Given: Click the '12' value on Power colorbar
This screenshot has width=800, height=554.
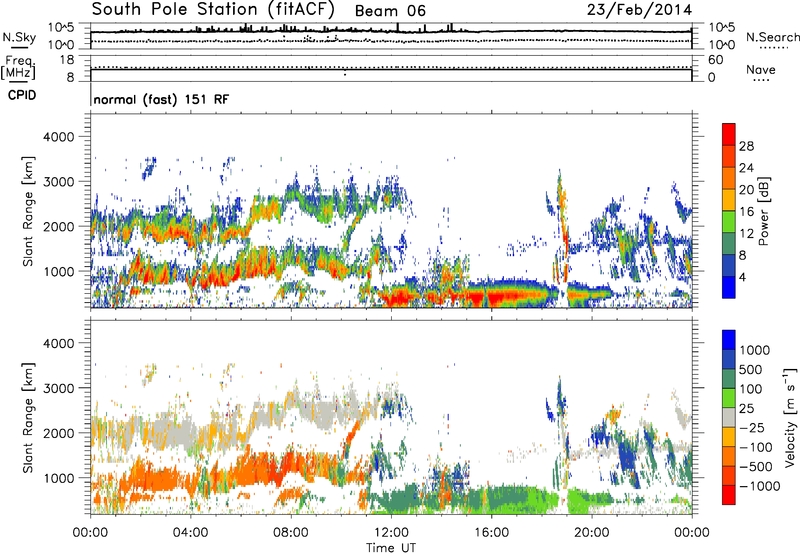Looking at the screenshot, I should click(x=746, y=234).
